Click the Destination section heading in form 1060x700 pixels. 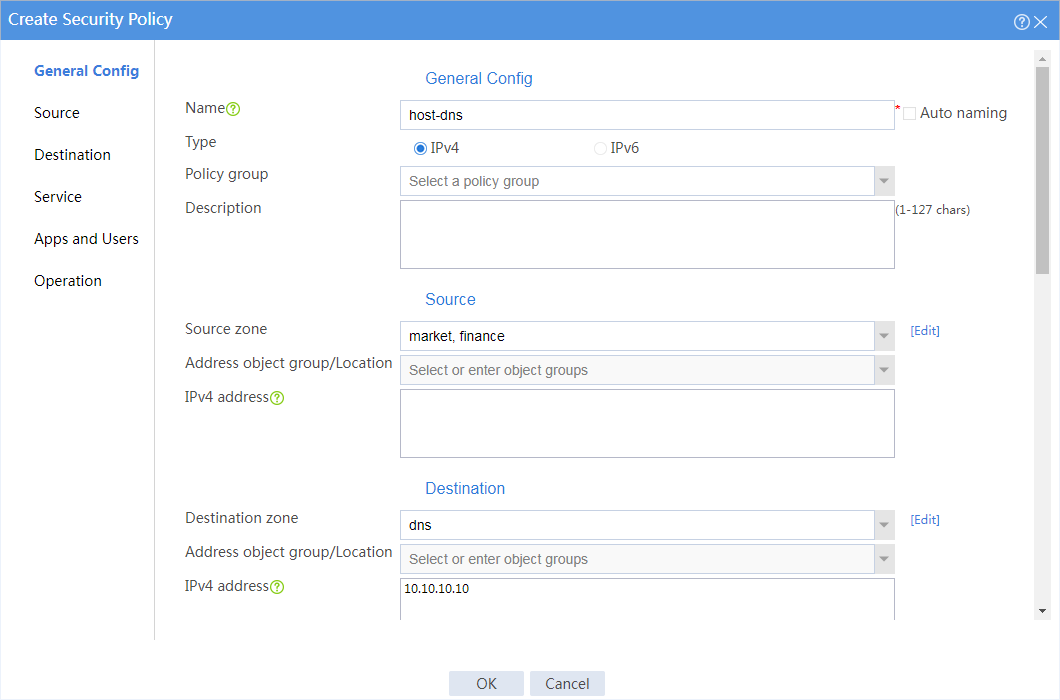click(x=465, y=488)
